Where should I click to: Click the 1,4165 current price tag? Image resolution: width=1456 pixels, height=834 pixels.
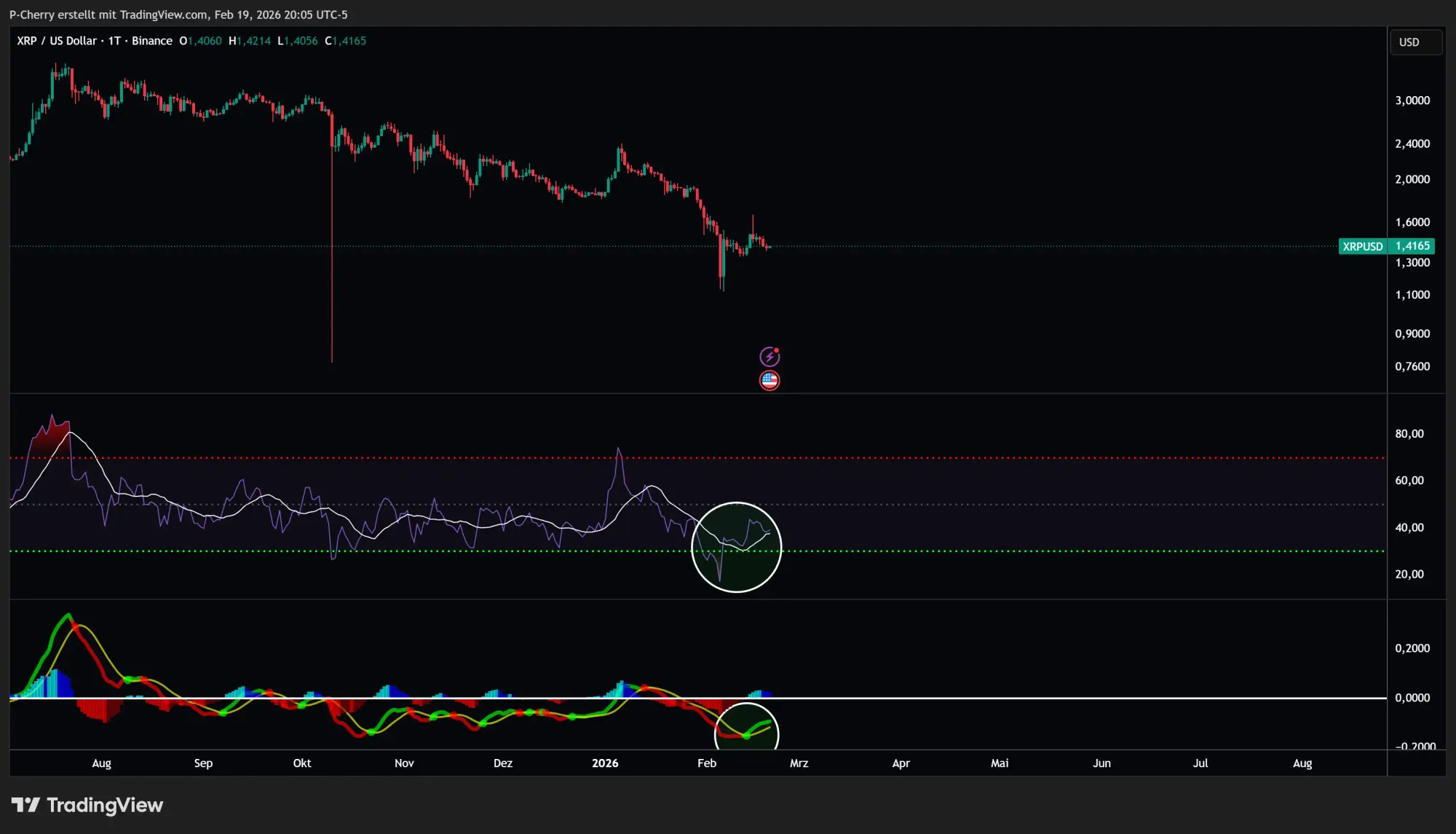(x=1412, y=246)
